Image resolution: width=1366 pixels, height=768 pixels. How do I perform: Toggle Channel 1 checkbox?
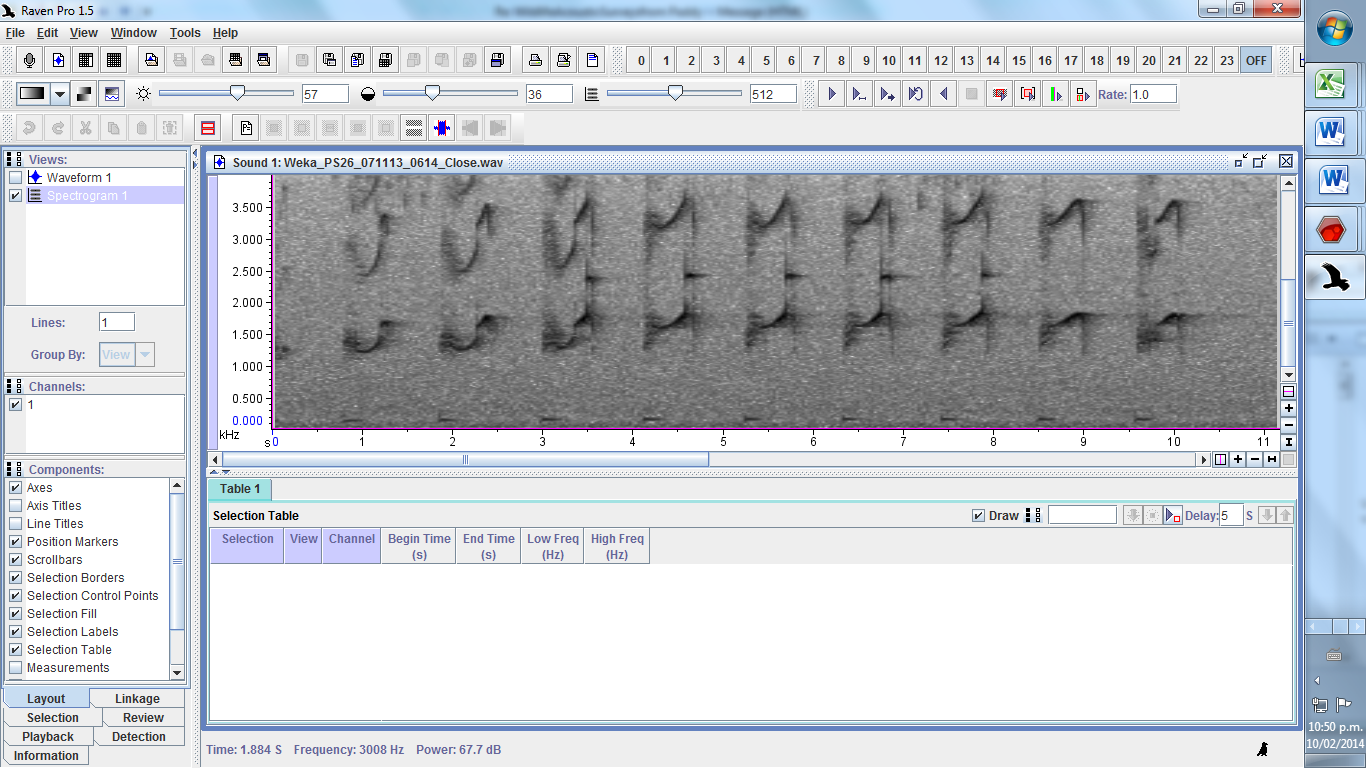pyautogui.click(x=16, y=405)
